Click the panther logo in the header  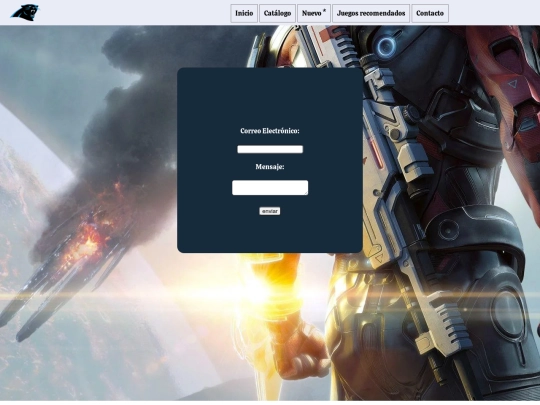click(x=25, y=13)
